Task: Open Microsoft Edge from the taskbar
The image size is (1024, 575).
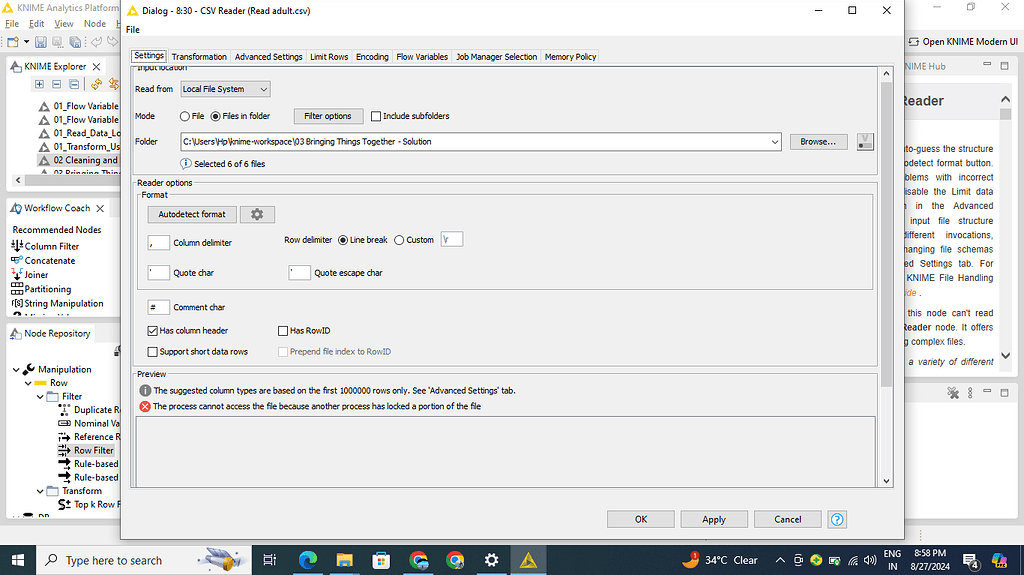Action: click(305, 560)
